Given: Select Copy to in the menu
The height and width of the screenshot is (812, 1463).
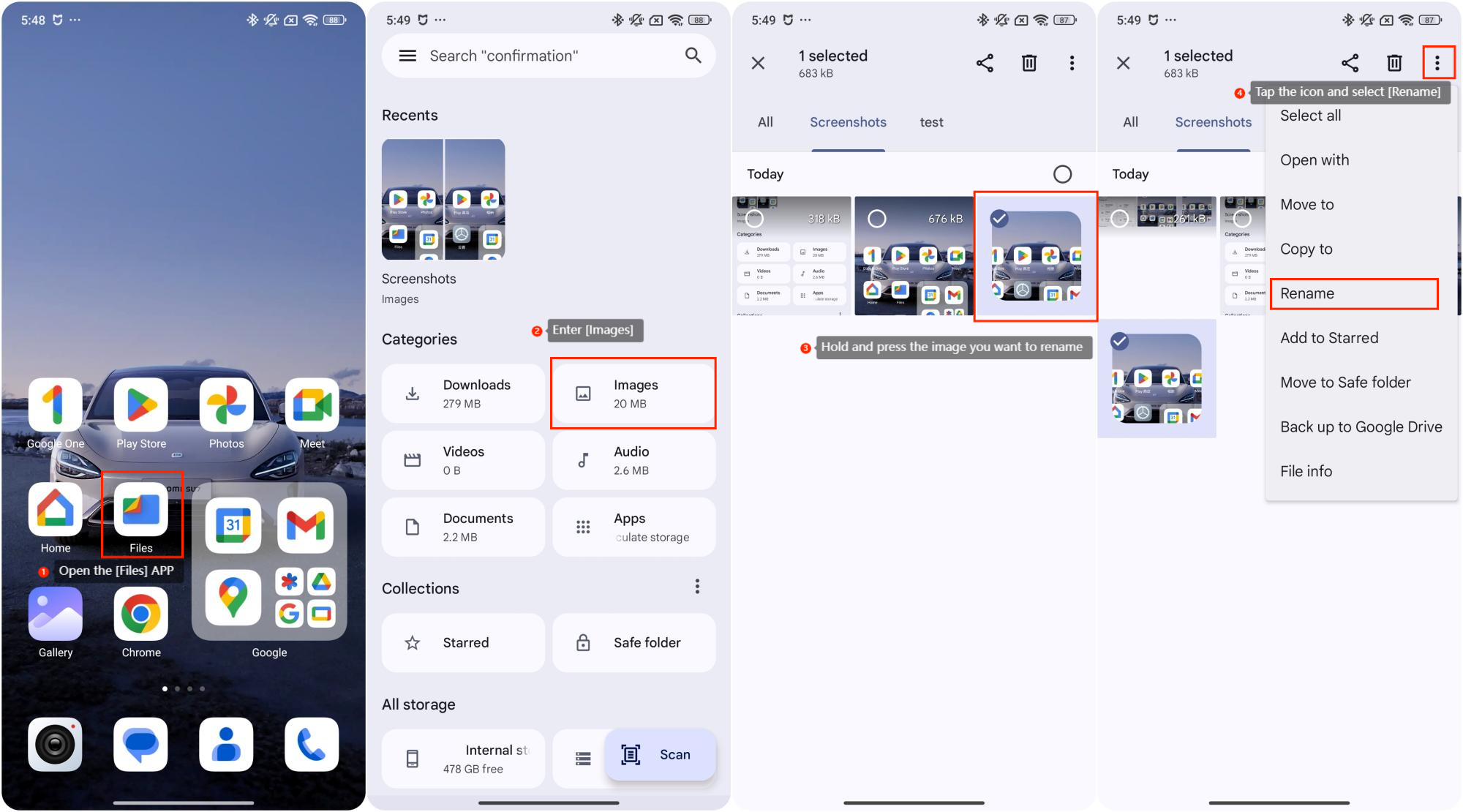Looking at the screenshot, I should [x=1306, y=249].
